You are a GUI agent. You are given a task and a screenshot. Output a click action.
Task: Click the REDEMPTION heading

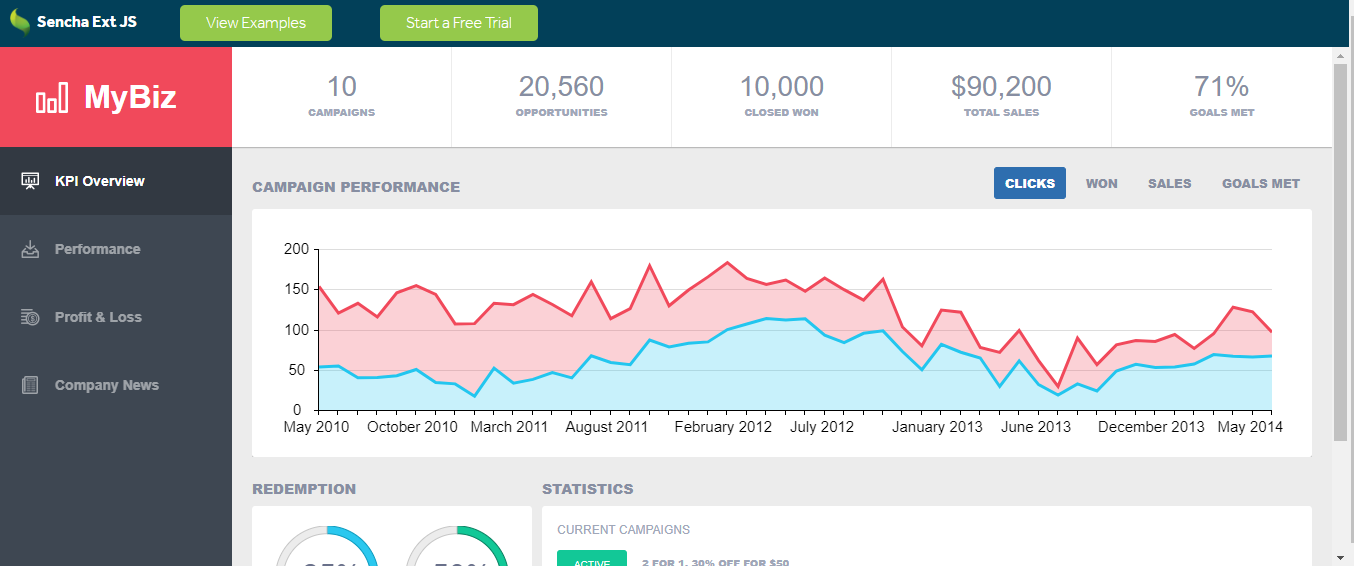(304, 489)
